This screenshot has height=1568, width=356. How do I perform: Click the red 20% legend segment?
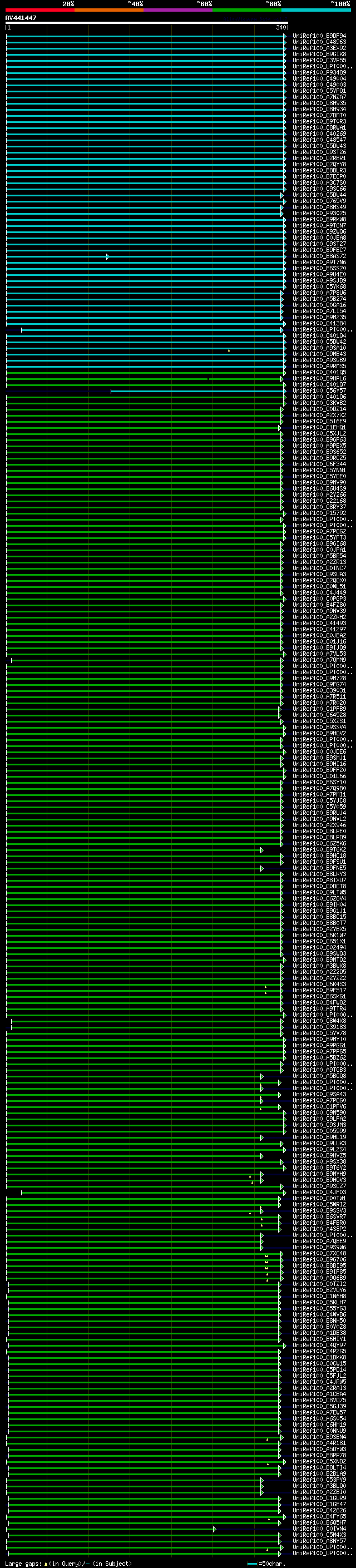coord(40,10)
